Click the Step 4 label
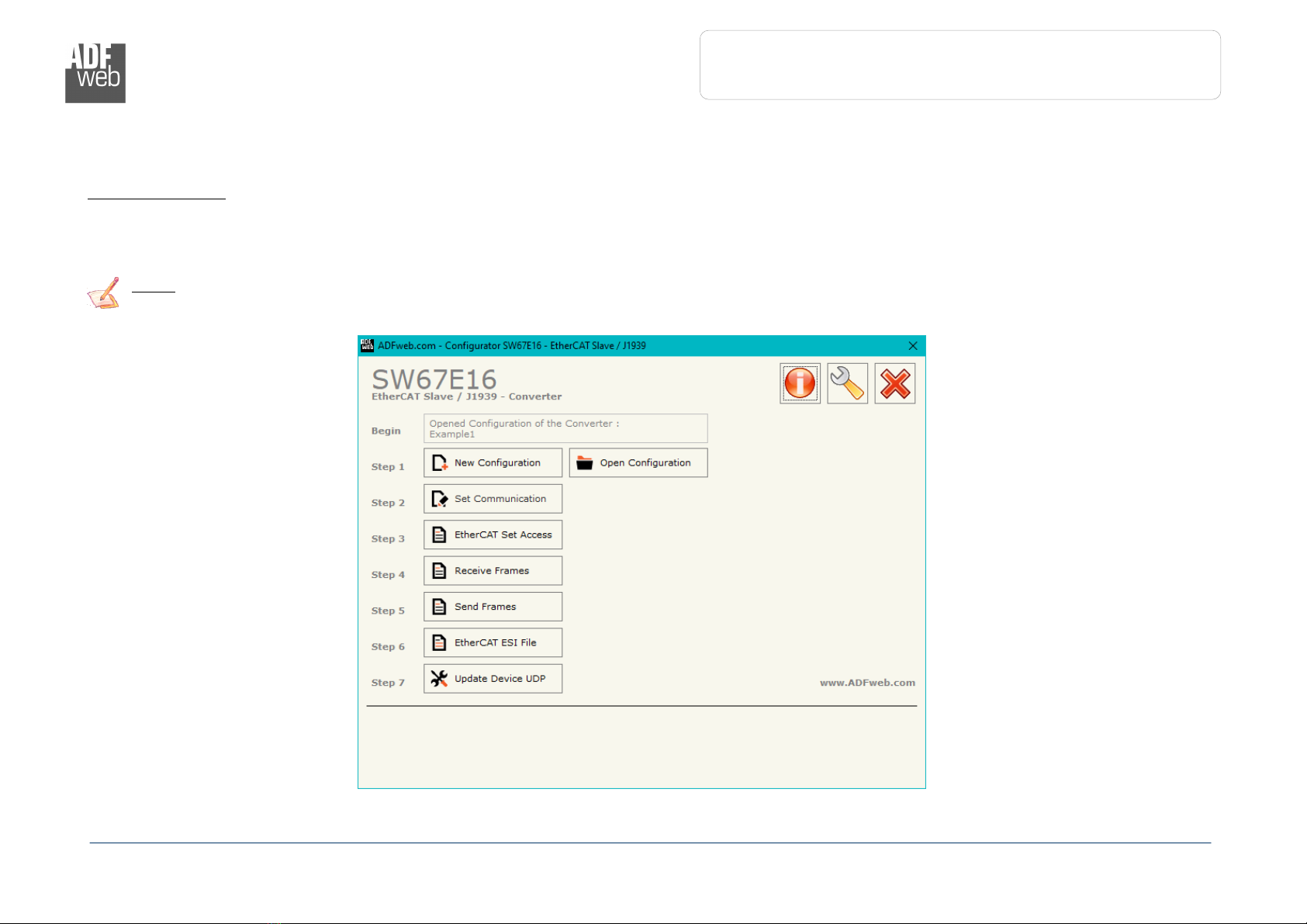The image size is (1307, 924). coord(388,575)
